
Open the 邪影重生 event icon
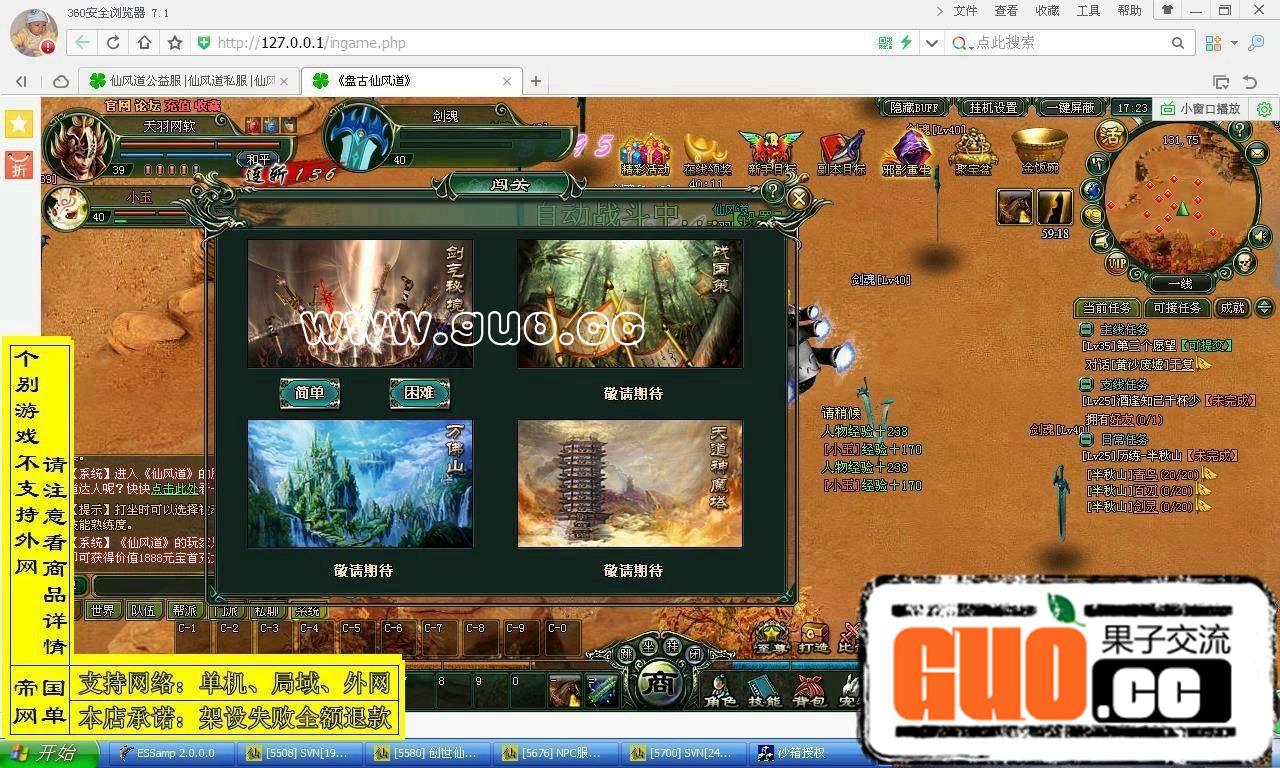coord(906,153)
